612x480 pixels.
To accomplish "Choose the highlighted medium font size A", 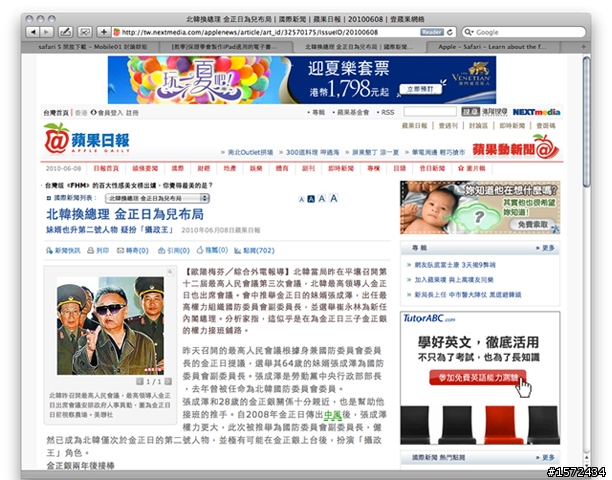I will (311, 199).
